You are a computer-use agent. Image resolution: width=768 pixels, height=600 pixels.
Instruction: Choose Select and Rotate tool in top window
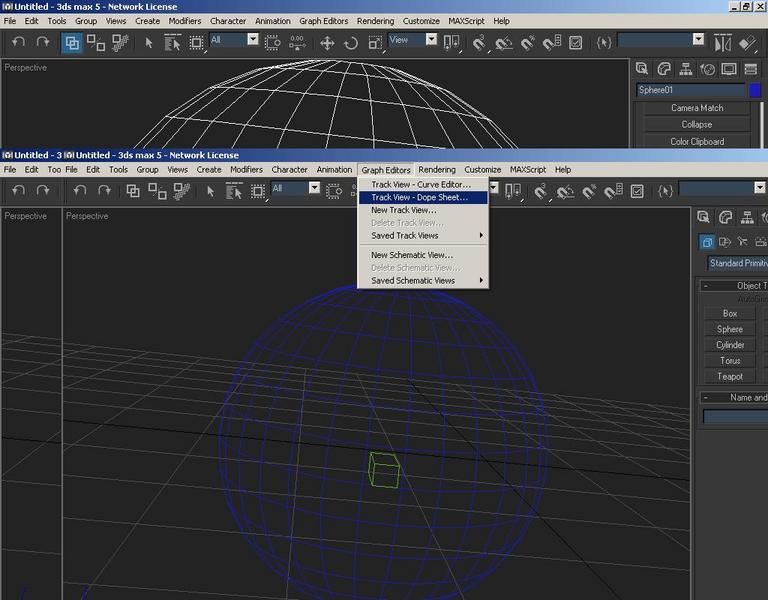[351, 43]
